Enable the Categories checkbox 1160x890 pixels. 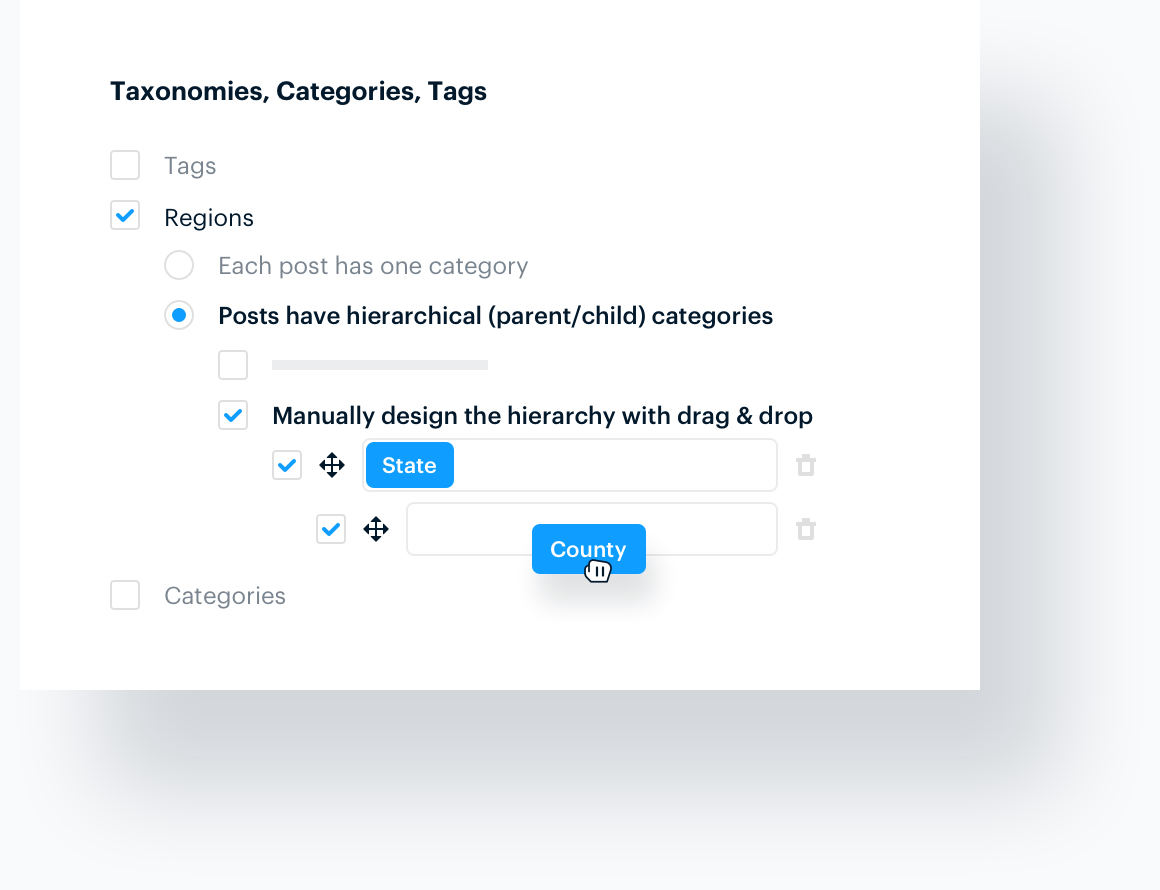[x=125, y=595]
